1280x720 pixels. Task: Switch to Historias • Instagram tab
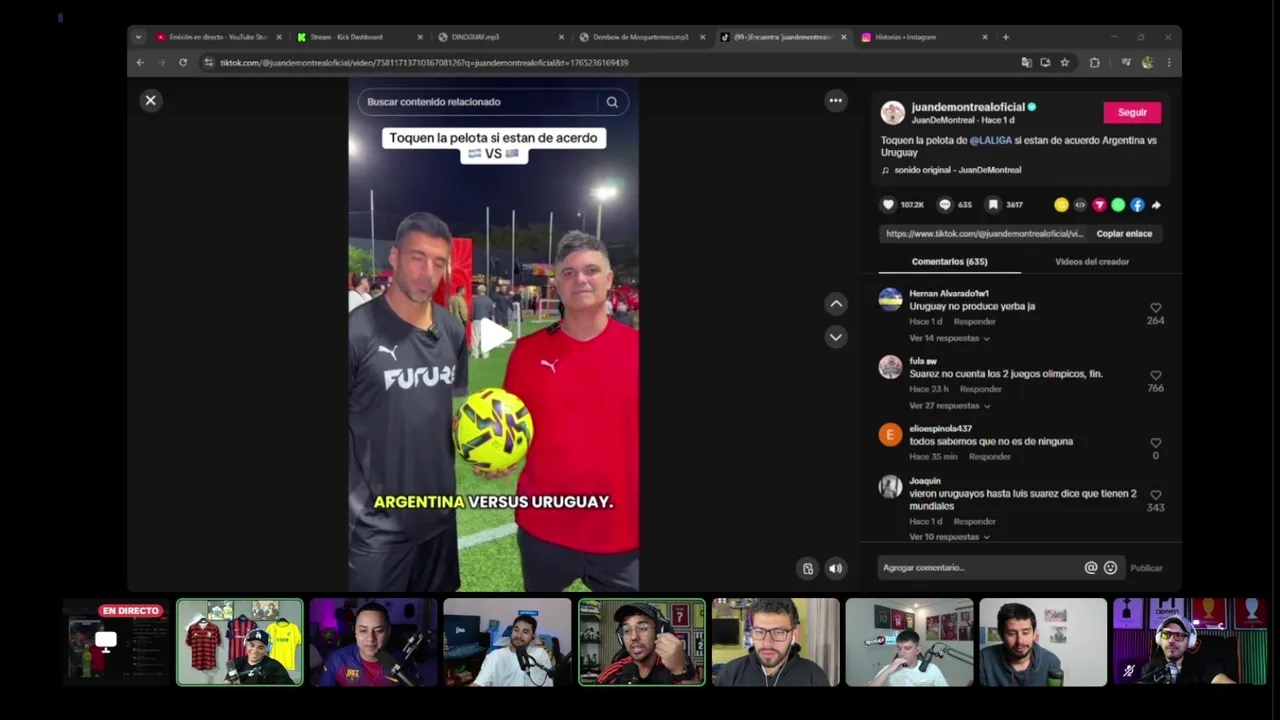(920, 37)
